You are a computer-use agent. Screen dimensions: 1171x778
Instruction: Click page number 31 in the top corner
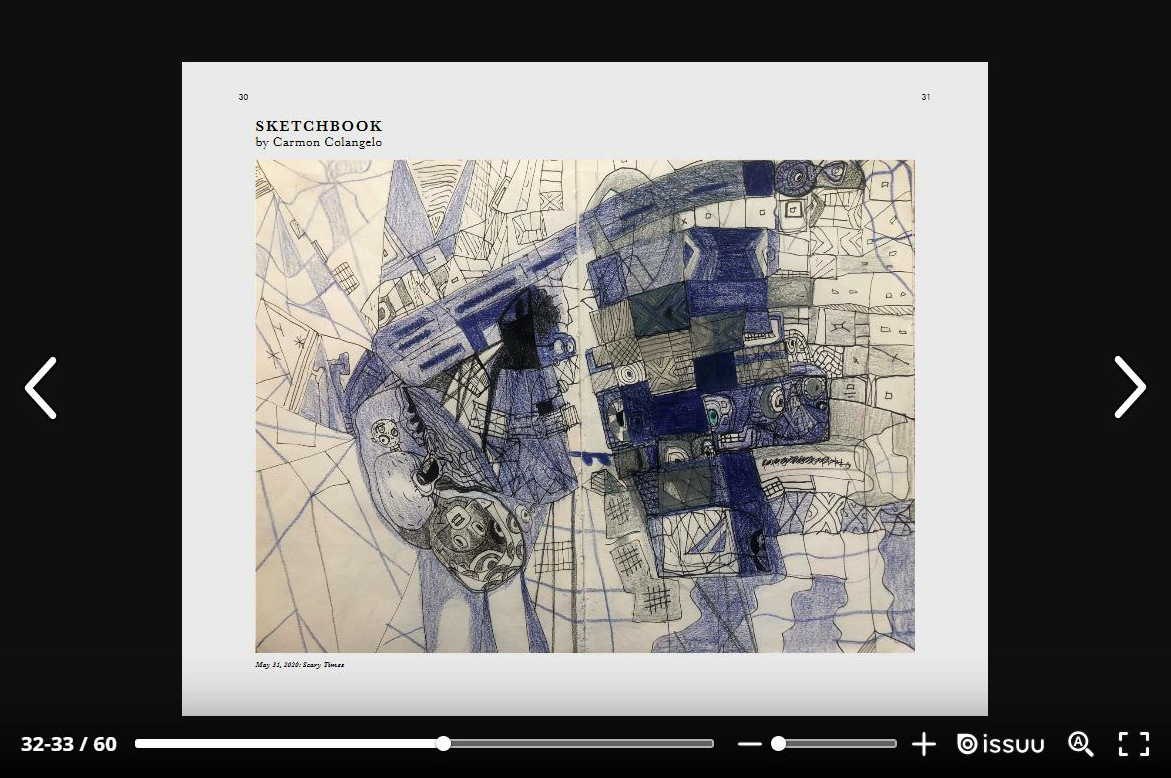point(926,97)
